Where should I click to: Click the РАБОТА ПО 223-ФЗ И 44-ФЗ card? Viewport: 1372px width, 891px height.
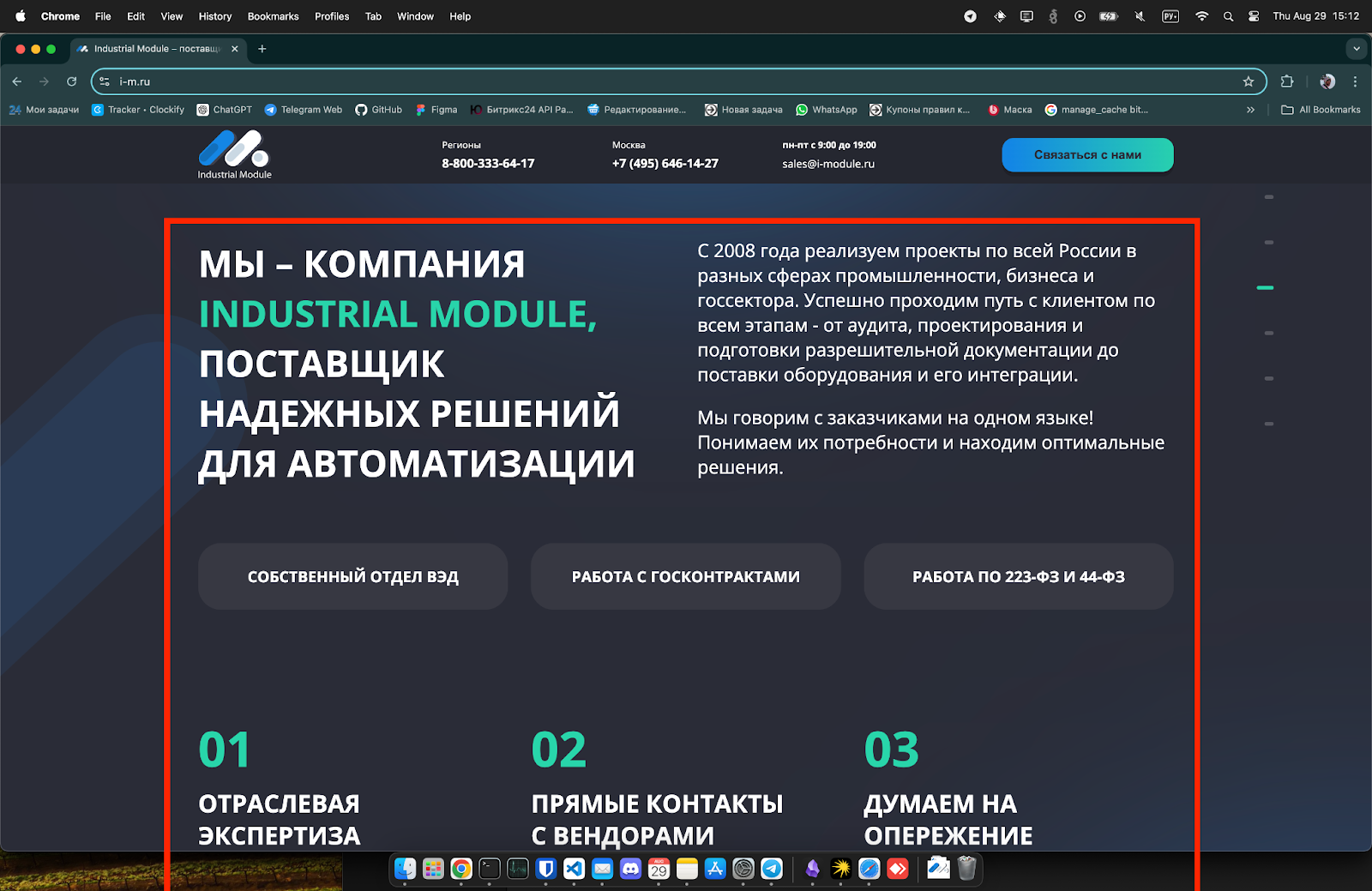(1019, 576)
